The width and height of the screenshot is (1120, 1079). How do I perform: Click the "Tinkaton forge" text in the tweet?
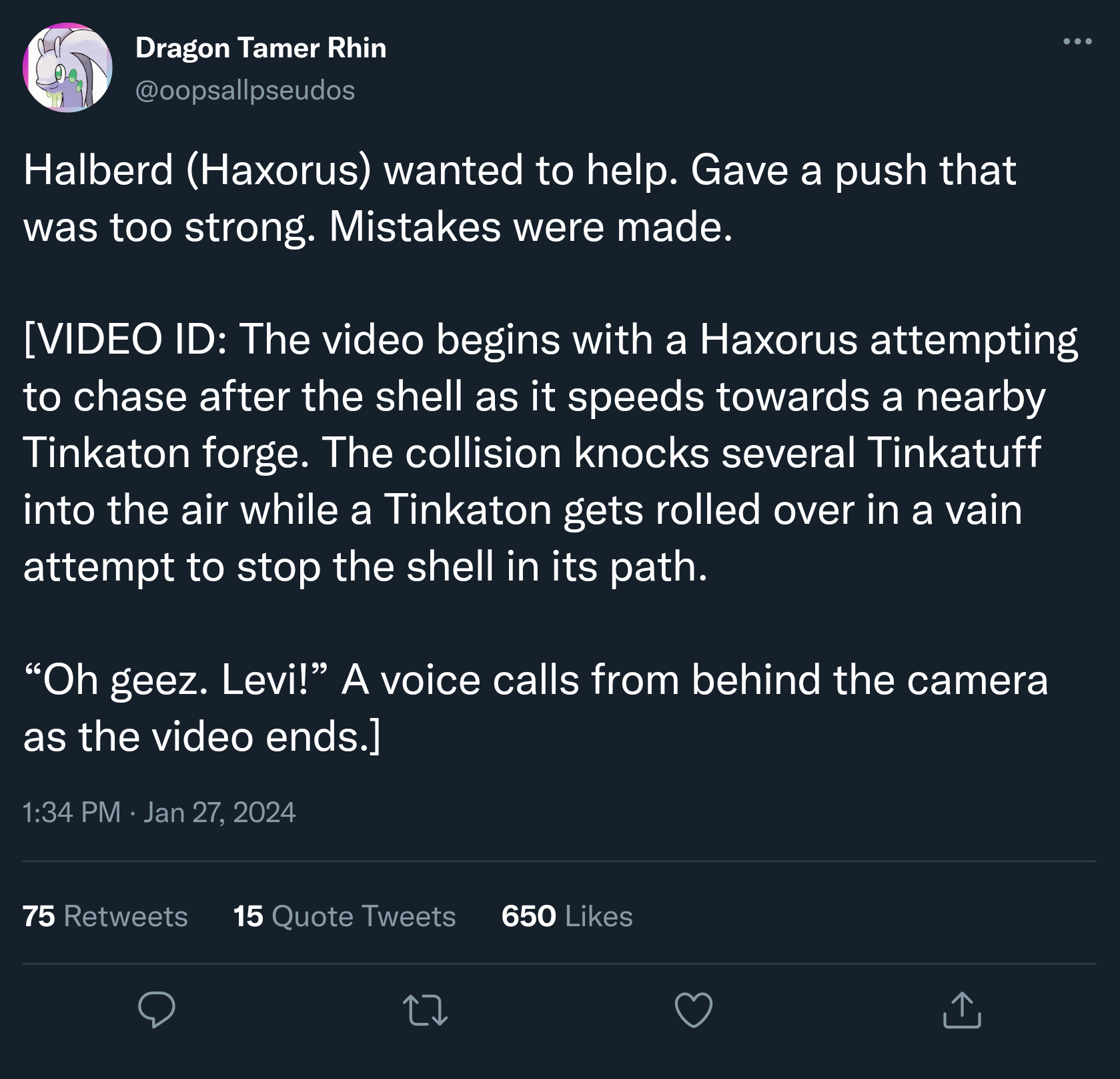pyautogui.click(x=165, y=453)
